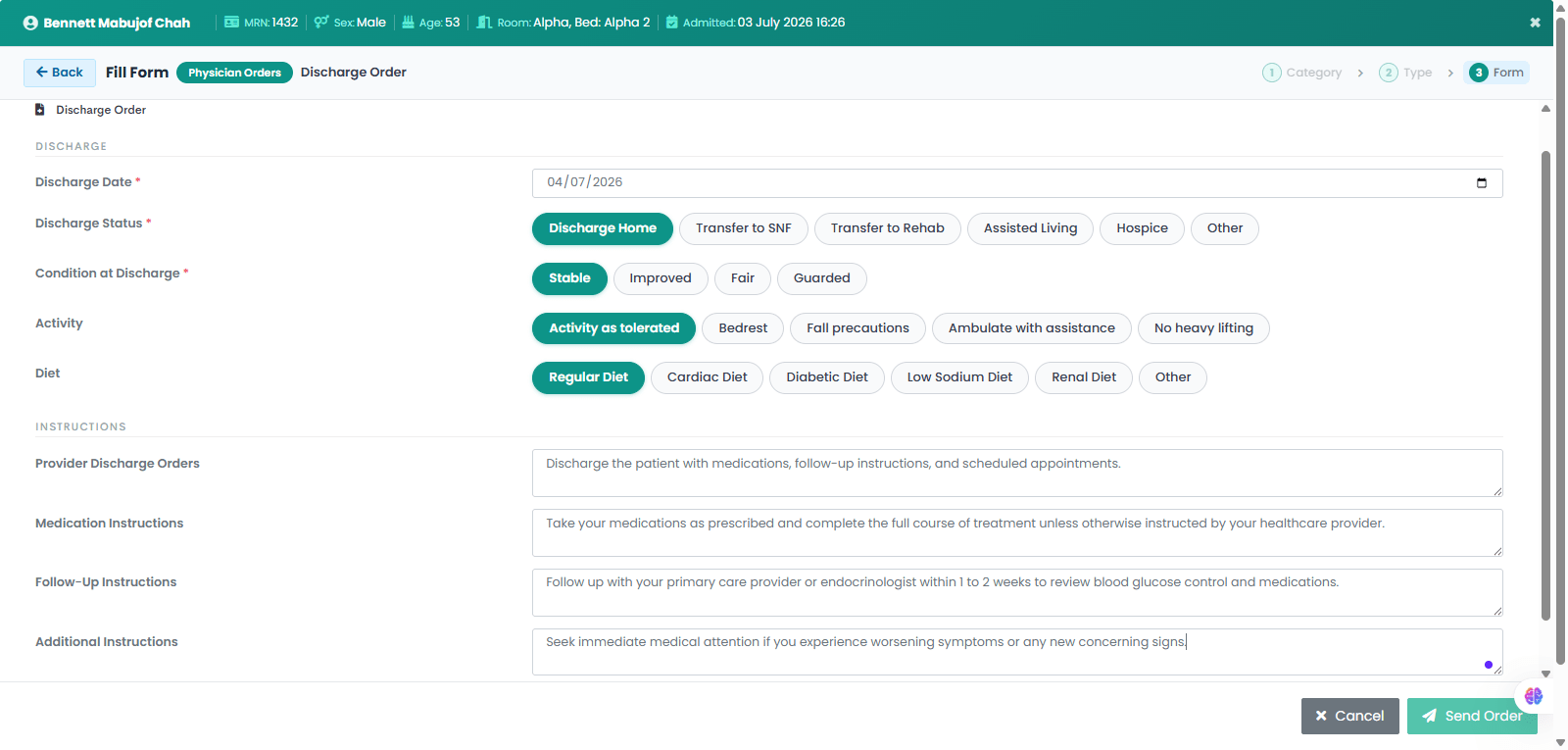Select Cardiac Diet
The width and height of the screenshot is (1568, 750).
pos(707,377)
